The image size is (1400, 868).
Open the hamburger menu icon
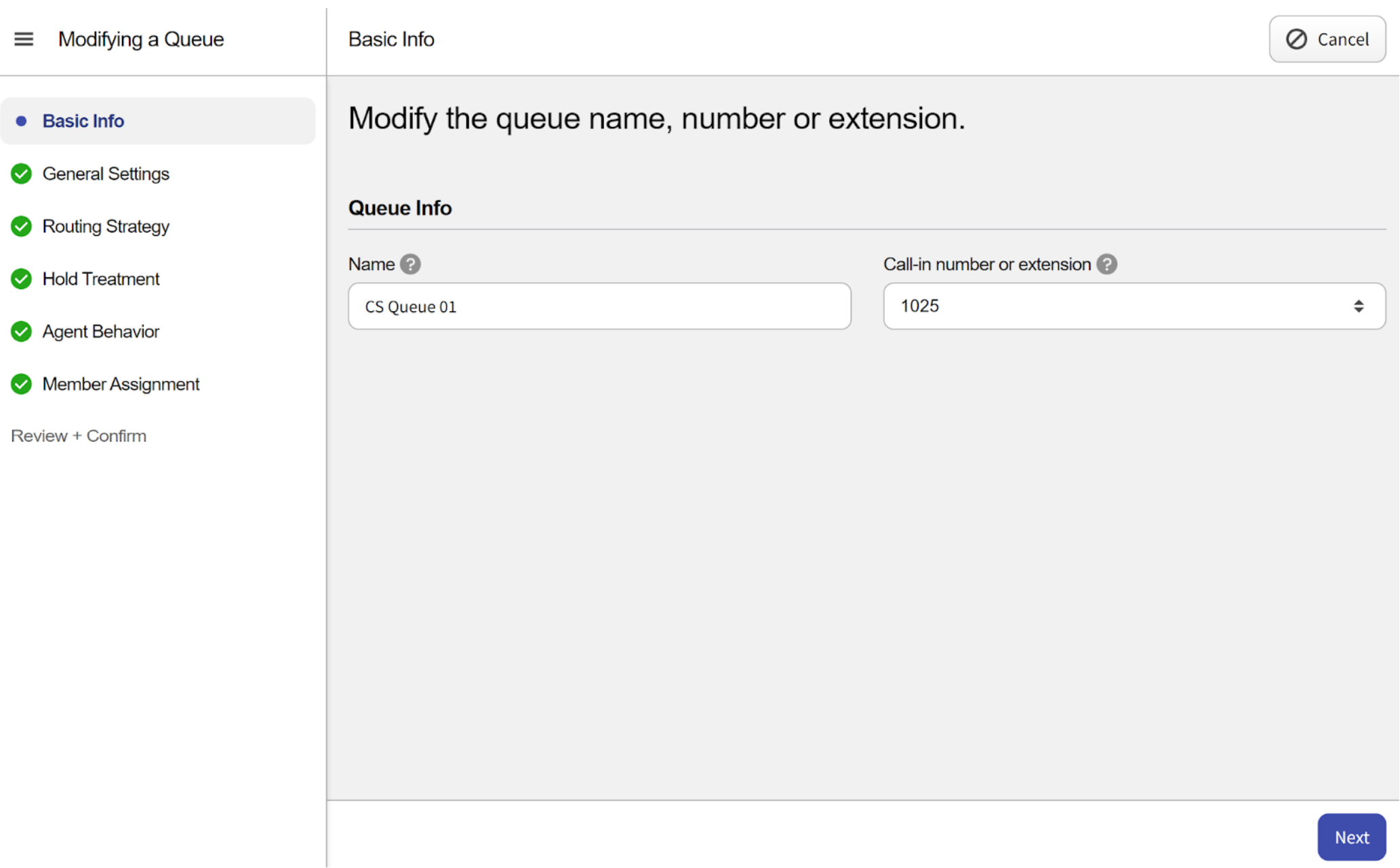pyautogui.click(x=24, y=39)
